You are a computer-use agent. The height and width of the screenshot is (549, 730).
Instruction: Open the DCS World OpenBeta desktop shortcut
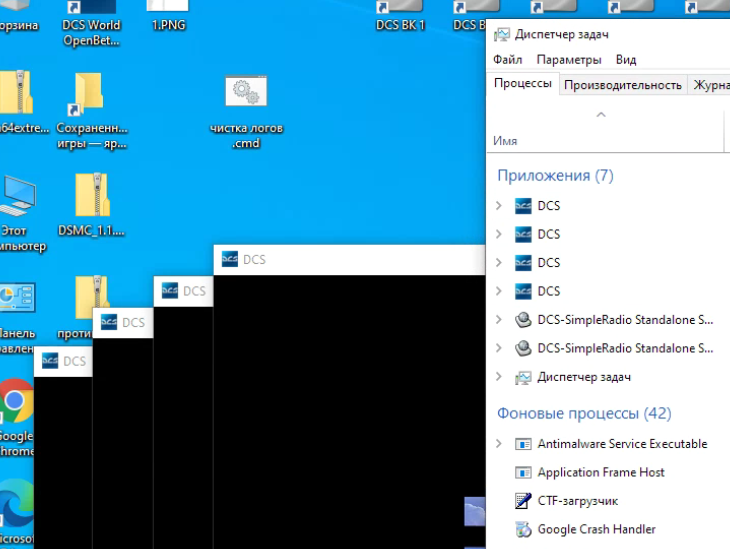(x=91, y=22)
